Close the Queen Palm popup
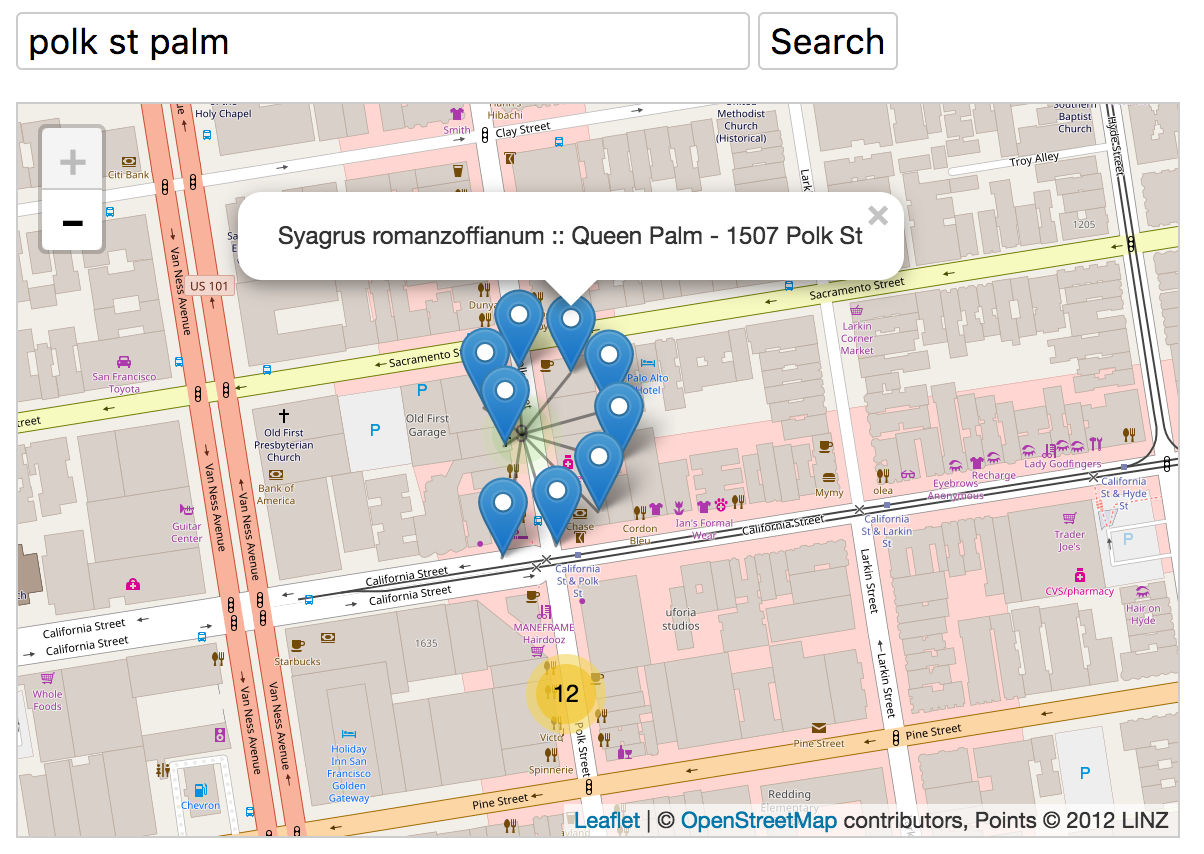The height and width of the screenshot is (854, 1204). pos(878,214)
